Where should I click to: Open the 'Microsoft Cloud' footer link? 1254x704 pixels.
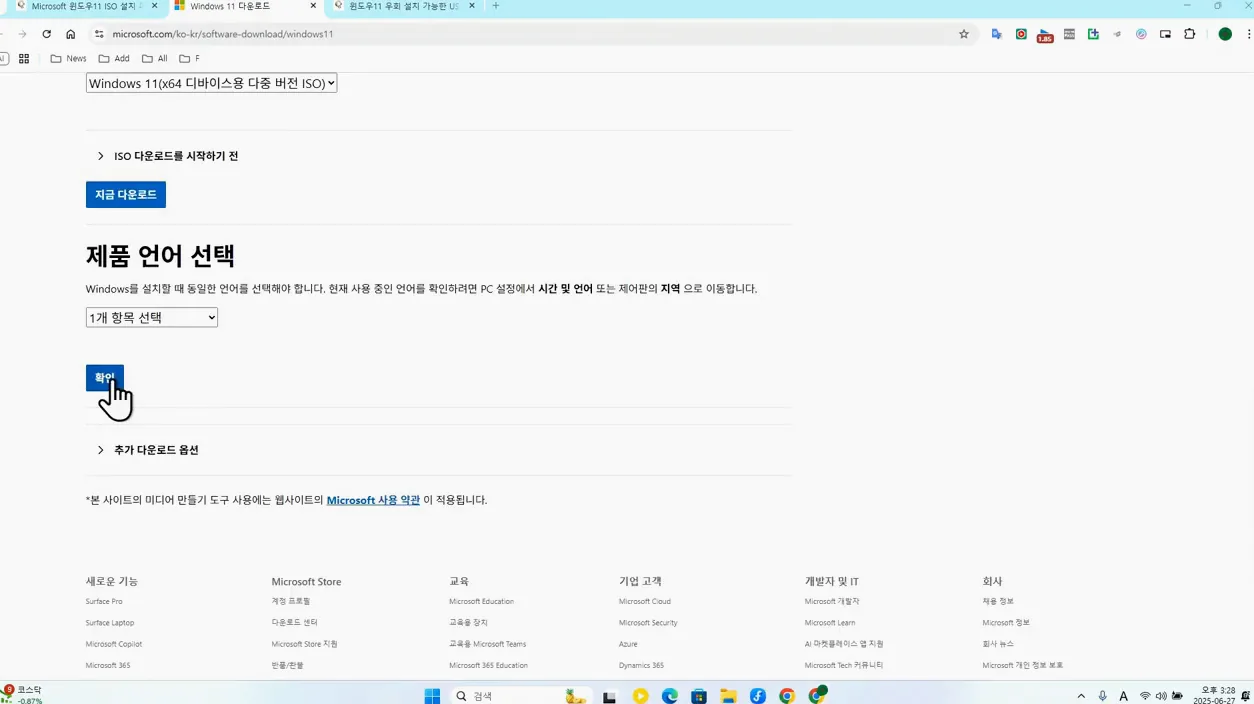click(x=645, y=602)
